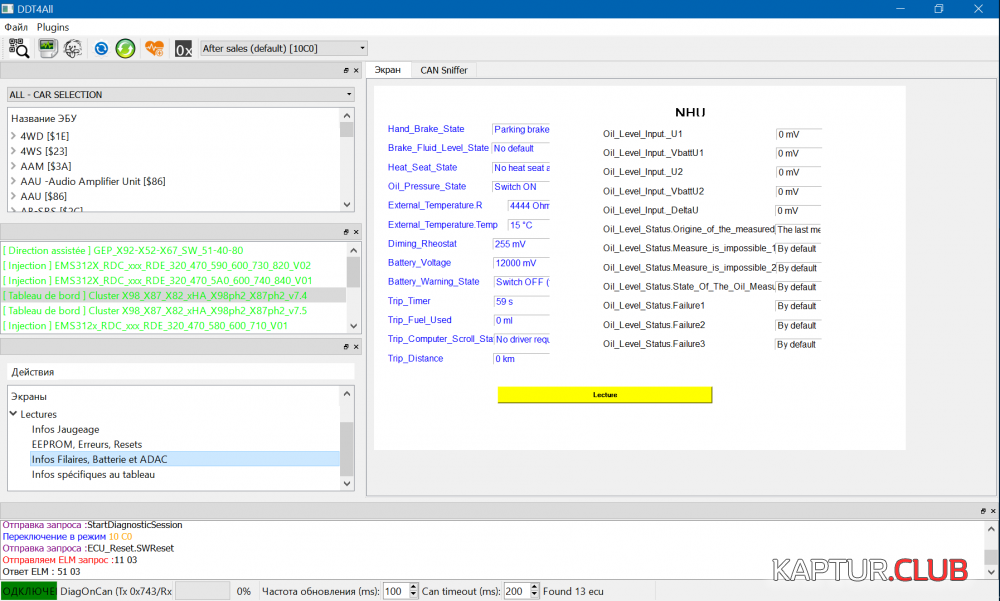Expand the AAU -Audio Amplifier Unit node
Screen dimensions: 1000x601
[x=13, y=181]
